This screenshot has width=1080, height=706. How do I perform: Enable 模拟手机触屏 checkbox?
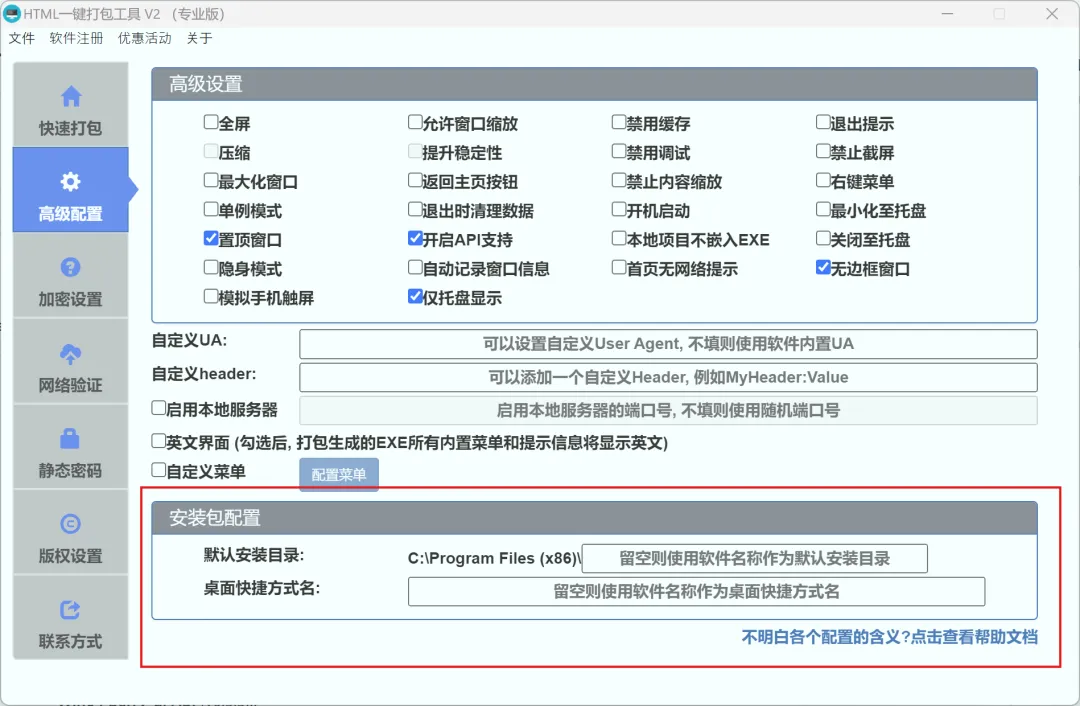pyautogui.click(x=211, y=296)
